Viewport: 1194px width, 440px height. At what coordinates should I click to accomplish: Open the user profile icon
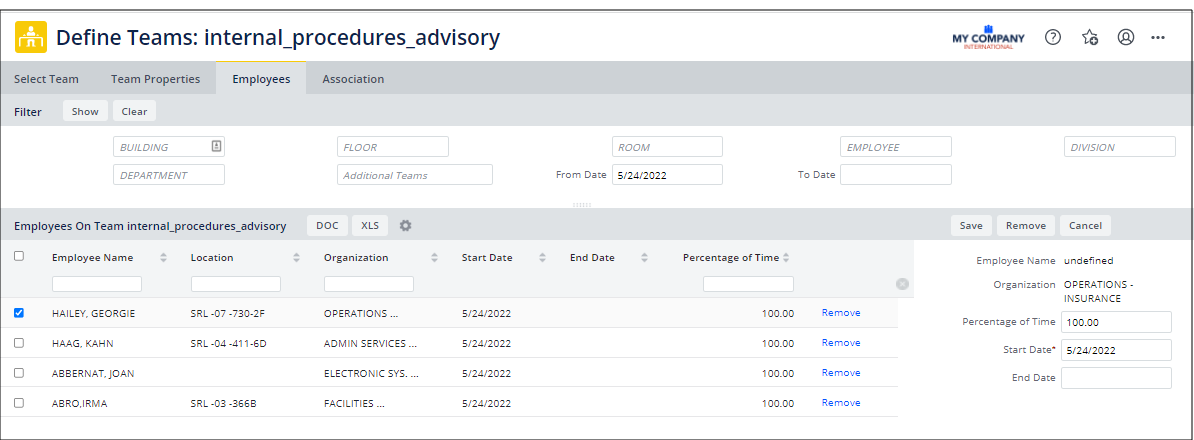pyautogui.click(x=1126, y=37)
